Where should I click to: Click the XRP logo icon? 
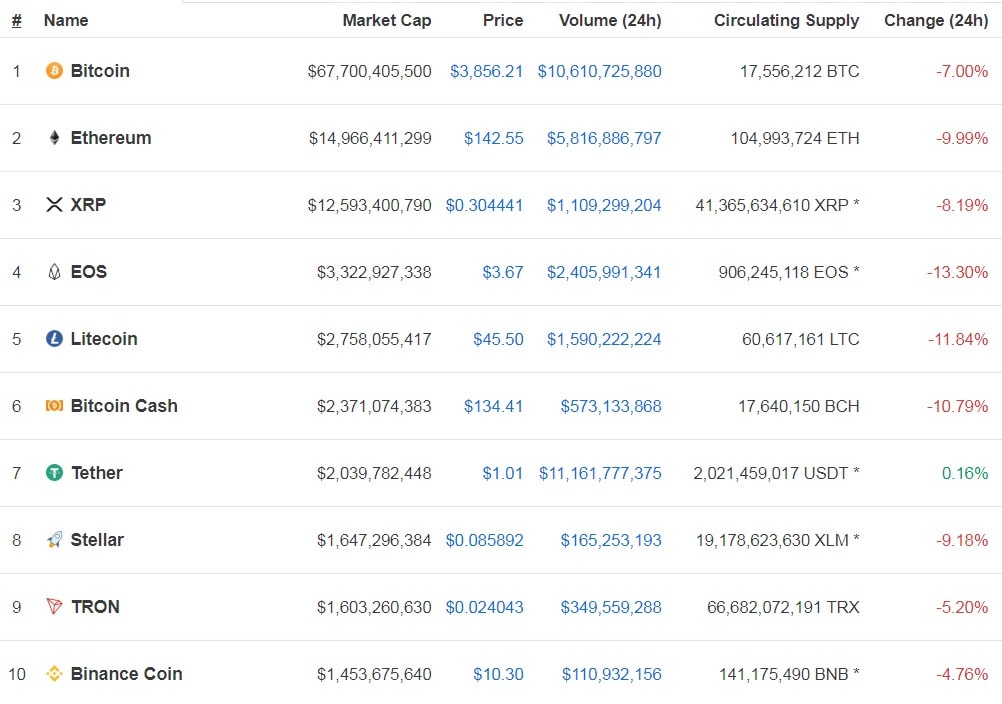54,205
